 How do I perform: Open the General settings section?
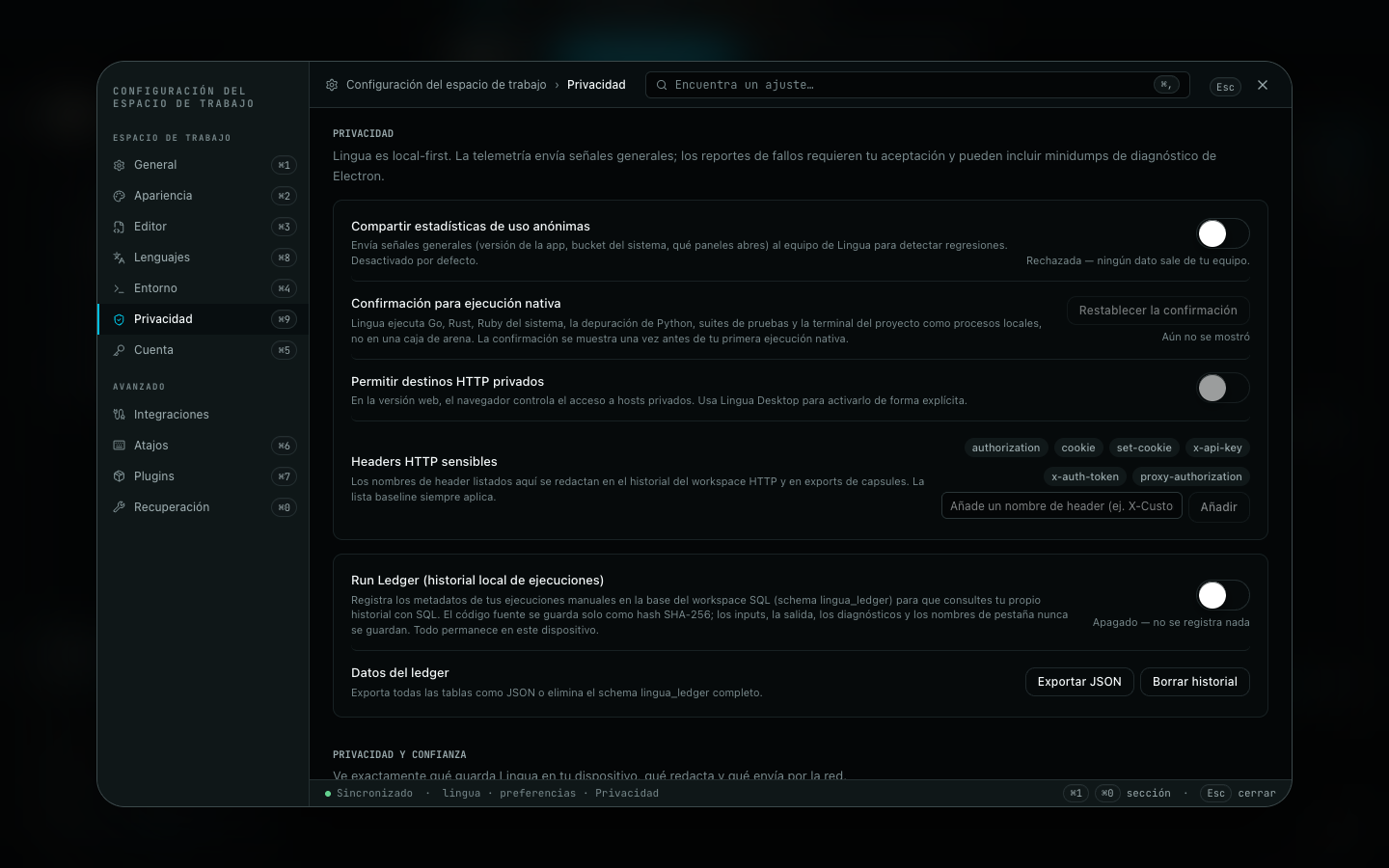click(204, 165)
